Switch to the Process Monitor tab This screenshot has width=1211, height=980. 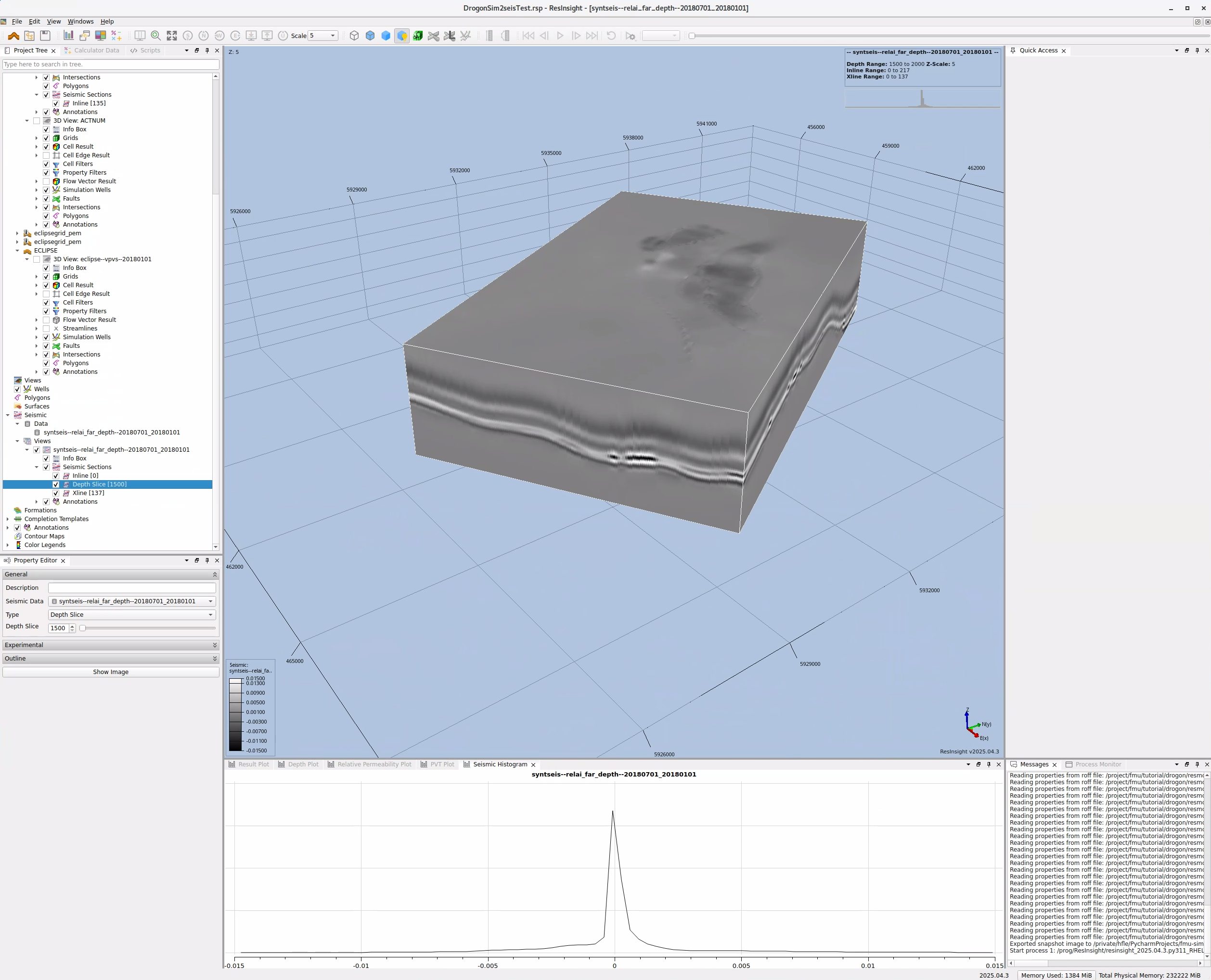[1094, 764]
